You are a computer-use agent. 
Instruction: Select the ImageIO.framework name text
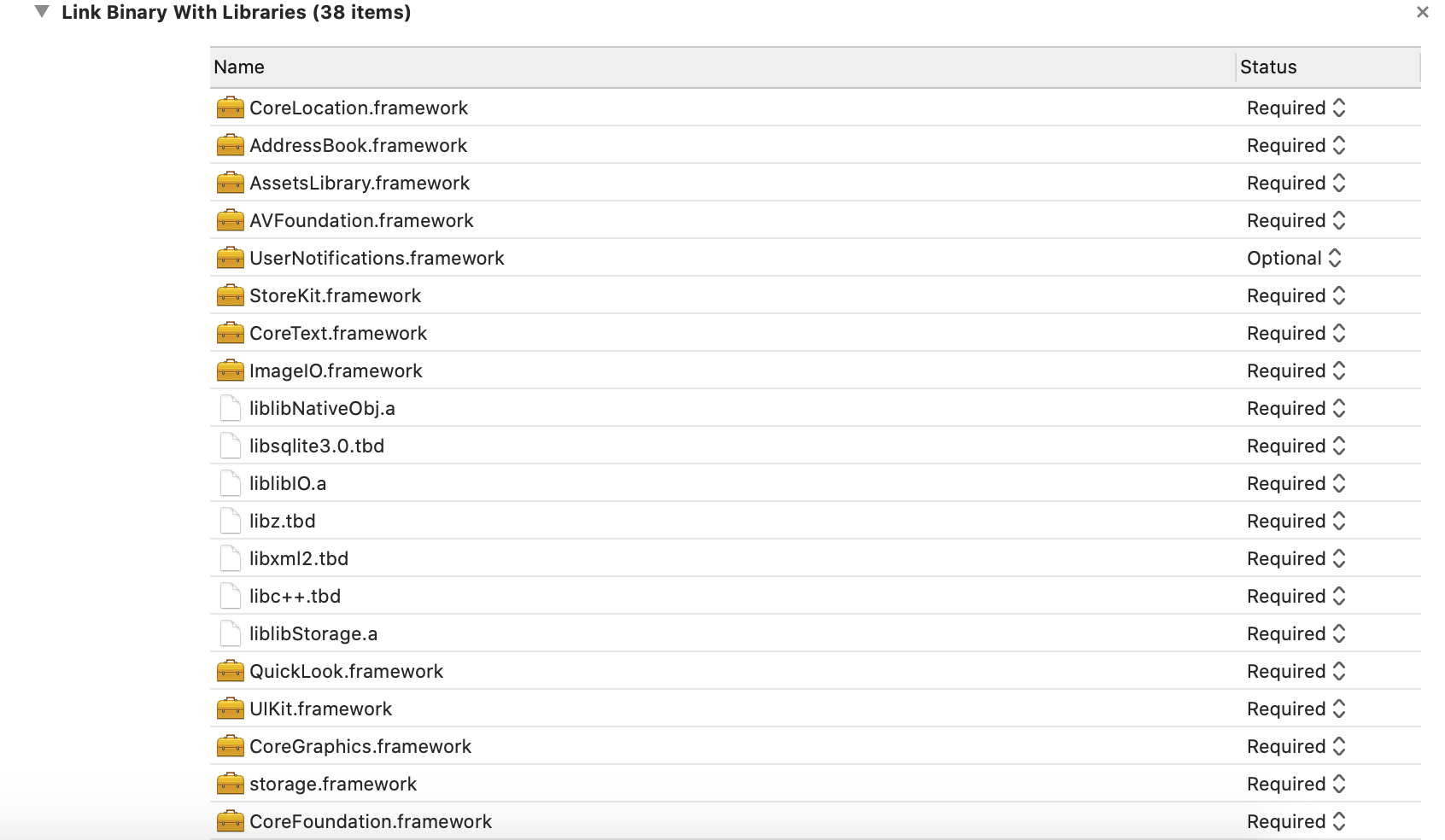click(336, 370)
